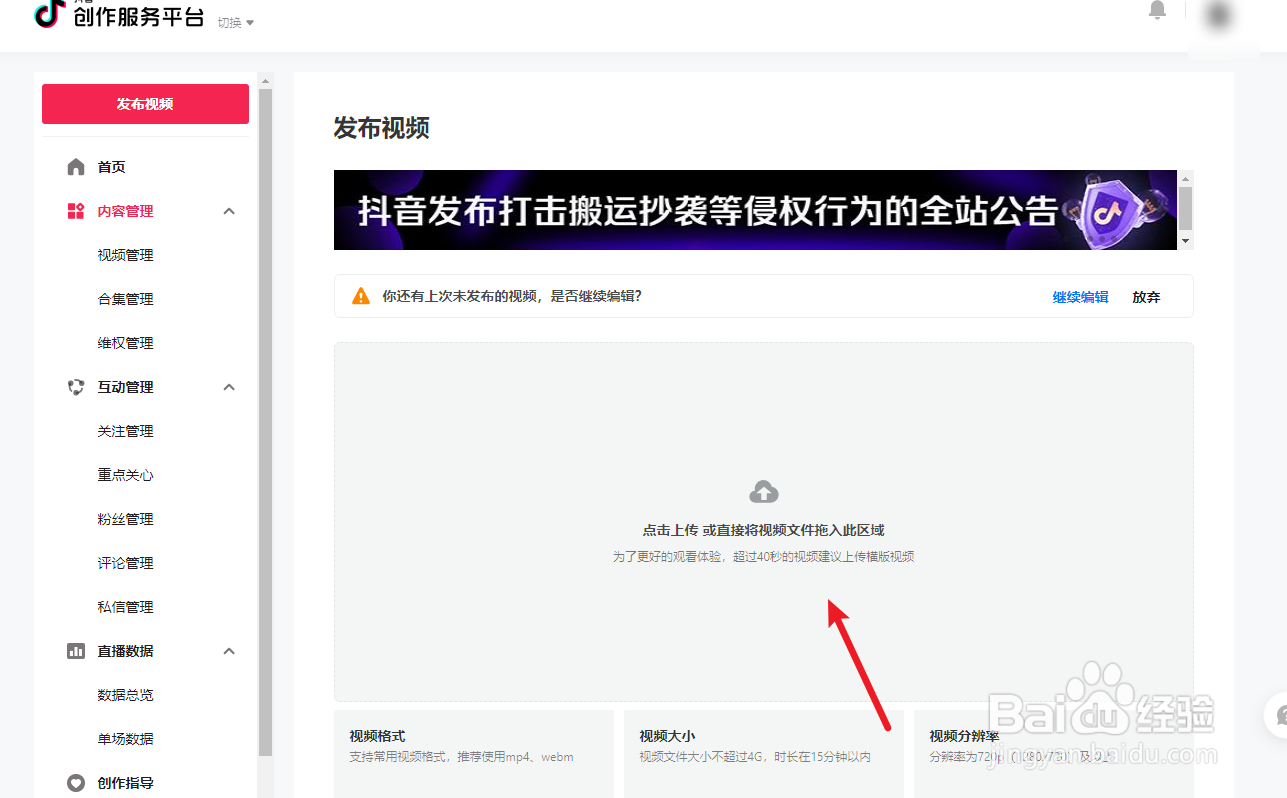Select the 创作指导 menu label
The height and width of the screenshot is (798, 1287).
point(126,783)
